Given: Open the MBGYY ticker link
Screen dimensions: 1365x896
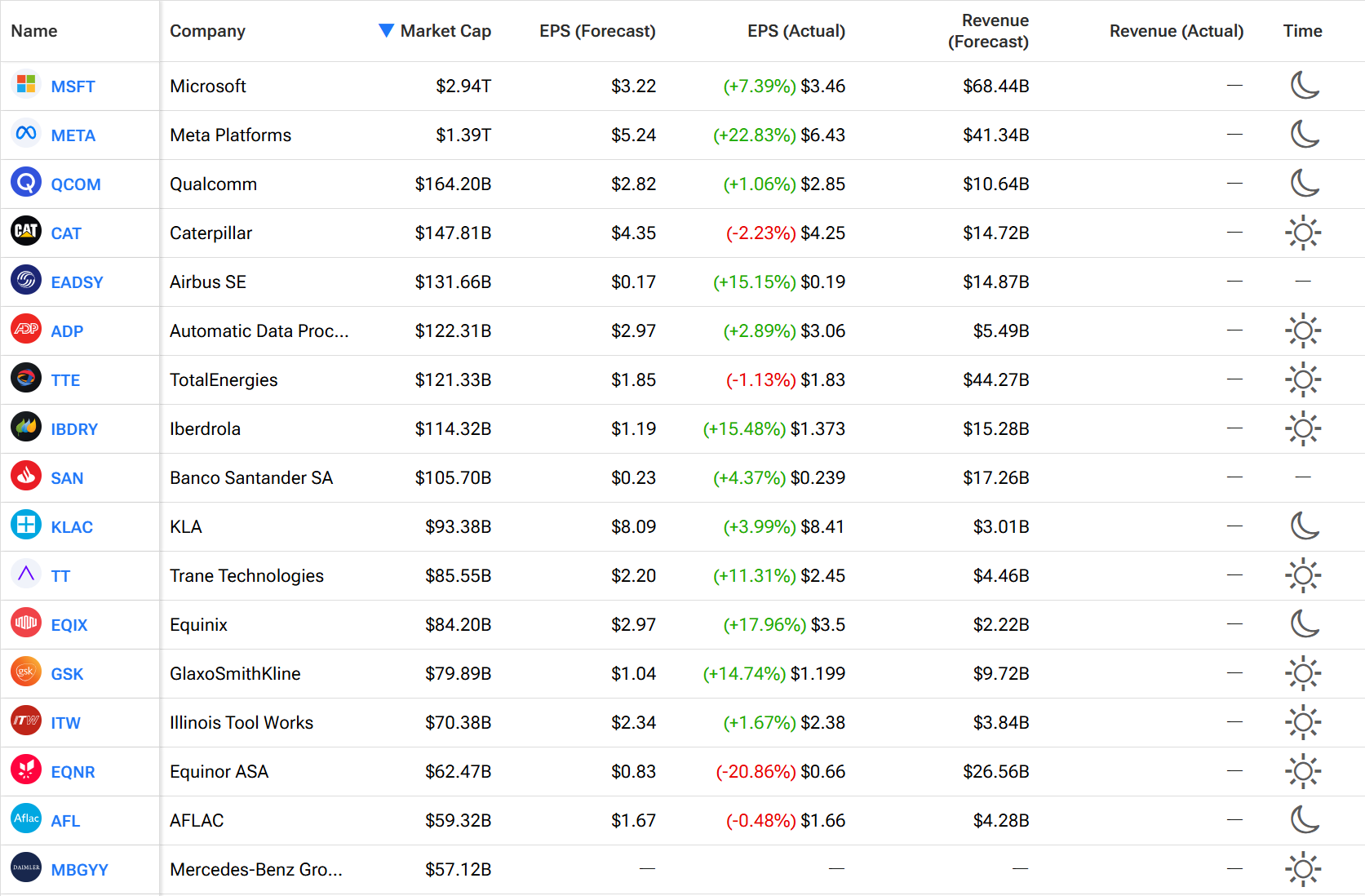Looking at the screenshot, I should 79,870.
